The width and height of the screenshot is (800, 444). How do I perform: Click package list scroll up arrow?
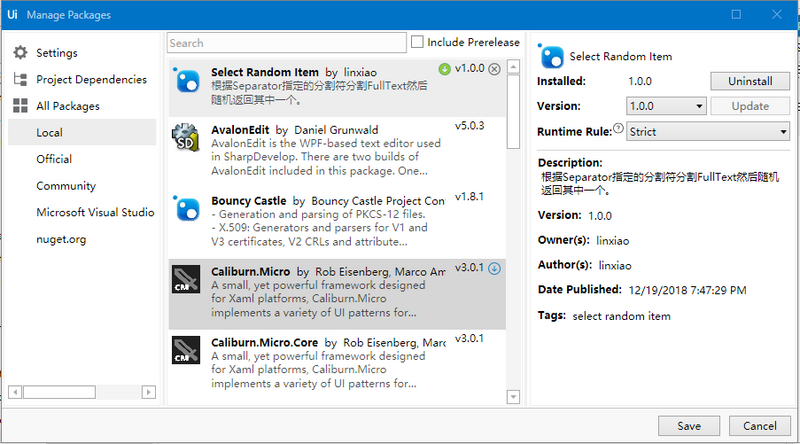tap(514, 67)
